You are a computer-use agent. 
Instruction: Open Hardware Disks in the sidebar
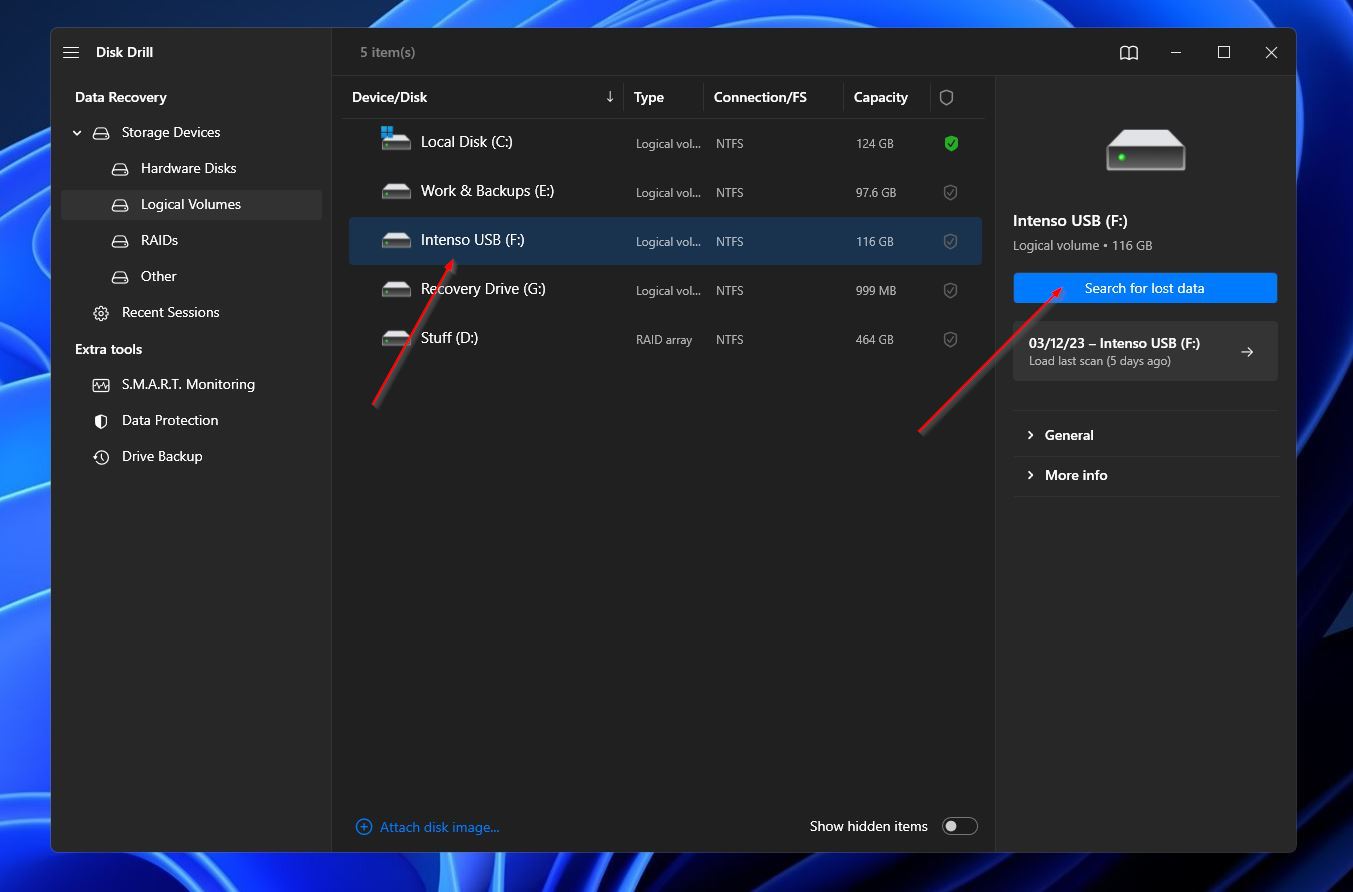click(188, 168)
